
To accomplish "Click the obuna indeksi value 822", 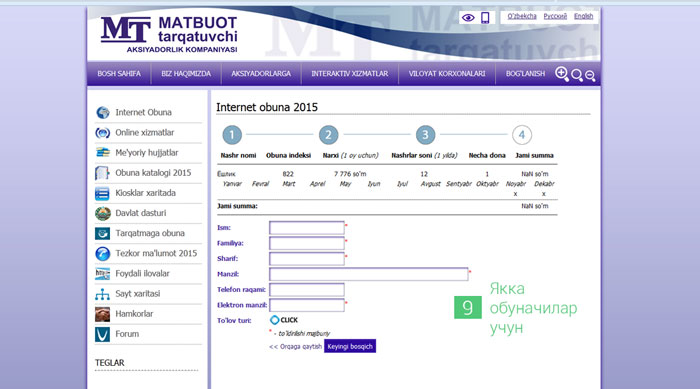I will point(288,174).
